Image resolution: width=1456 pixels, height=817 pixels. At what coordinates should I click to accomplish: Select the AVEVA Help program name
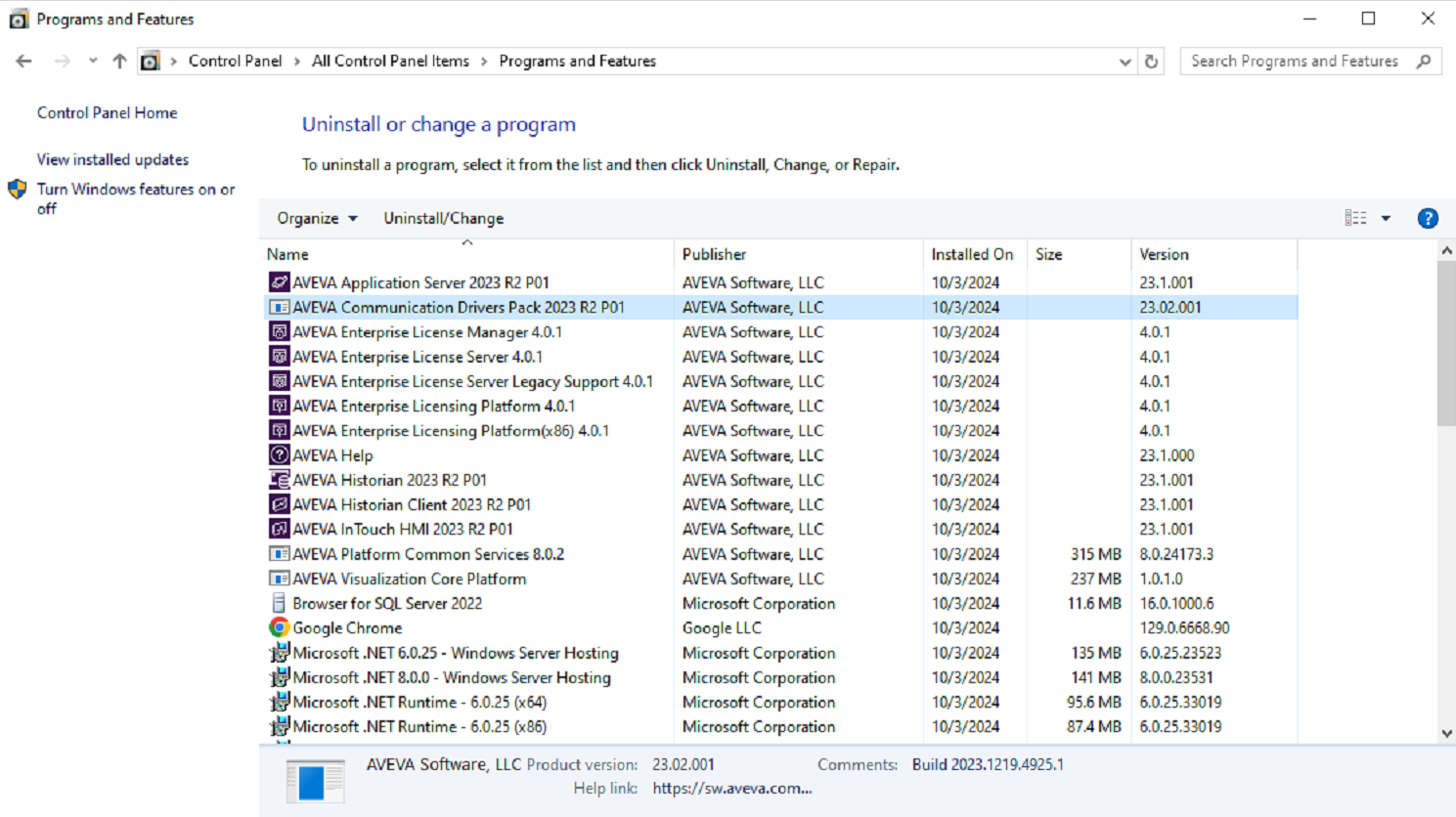(332, 455)
